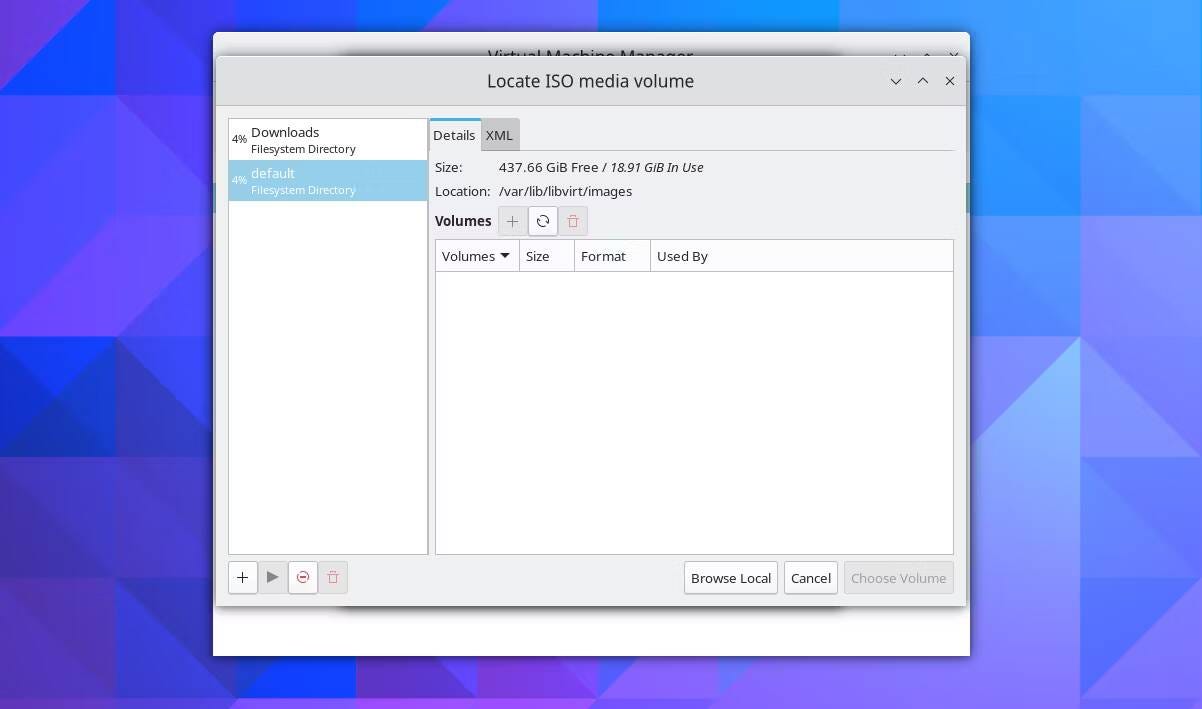Switch to the XML tab

[x=499, y=134]
